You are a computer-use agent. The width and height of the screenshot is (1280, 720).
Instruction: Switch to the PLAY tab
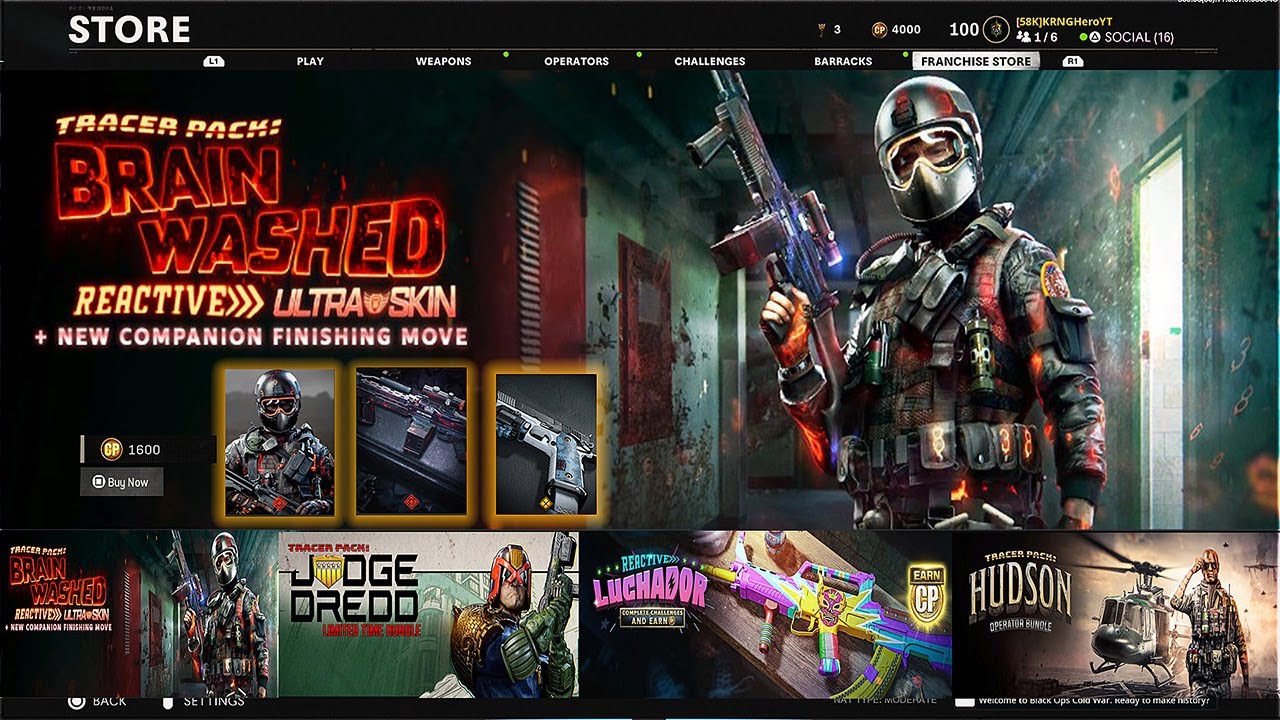[x=310, y=61]
